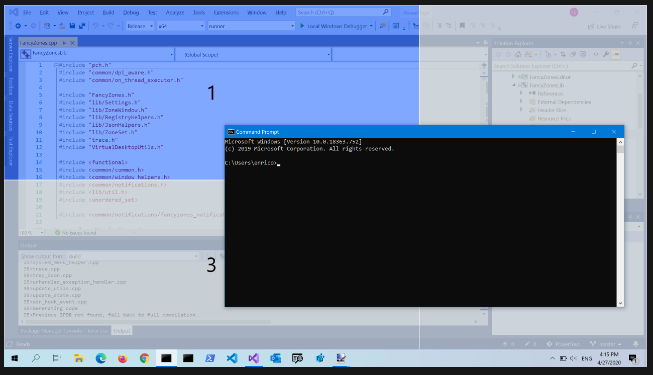Click the Microsoft Edge taskbar icon
The image size is (653, 375).
[x=101, y=358]
